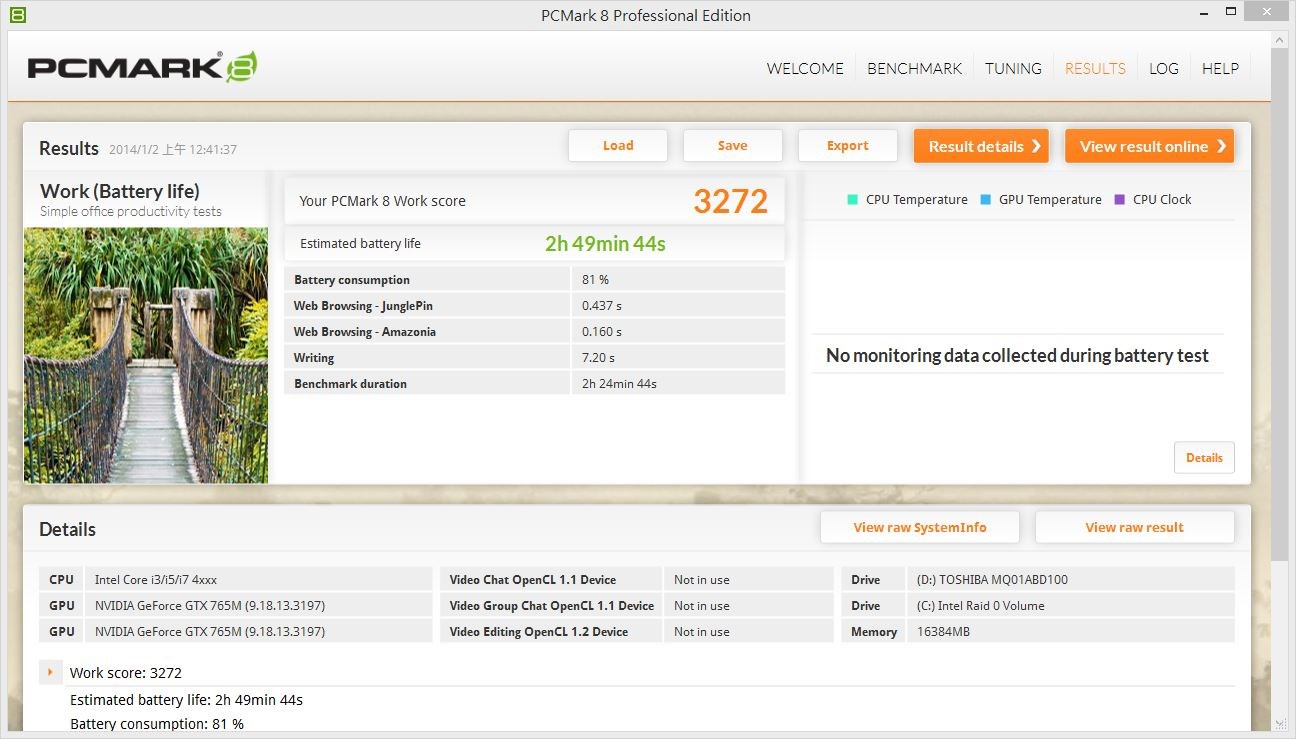Click the 16384MB memory value
This screenshot has width=1296, height=739.
point(943,632)
